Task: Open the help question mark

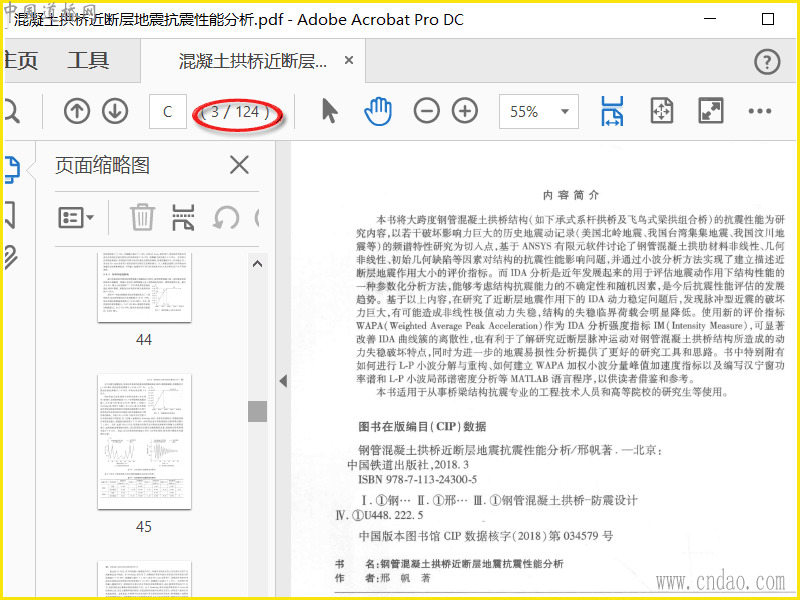Action: (767, 62)
